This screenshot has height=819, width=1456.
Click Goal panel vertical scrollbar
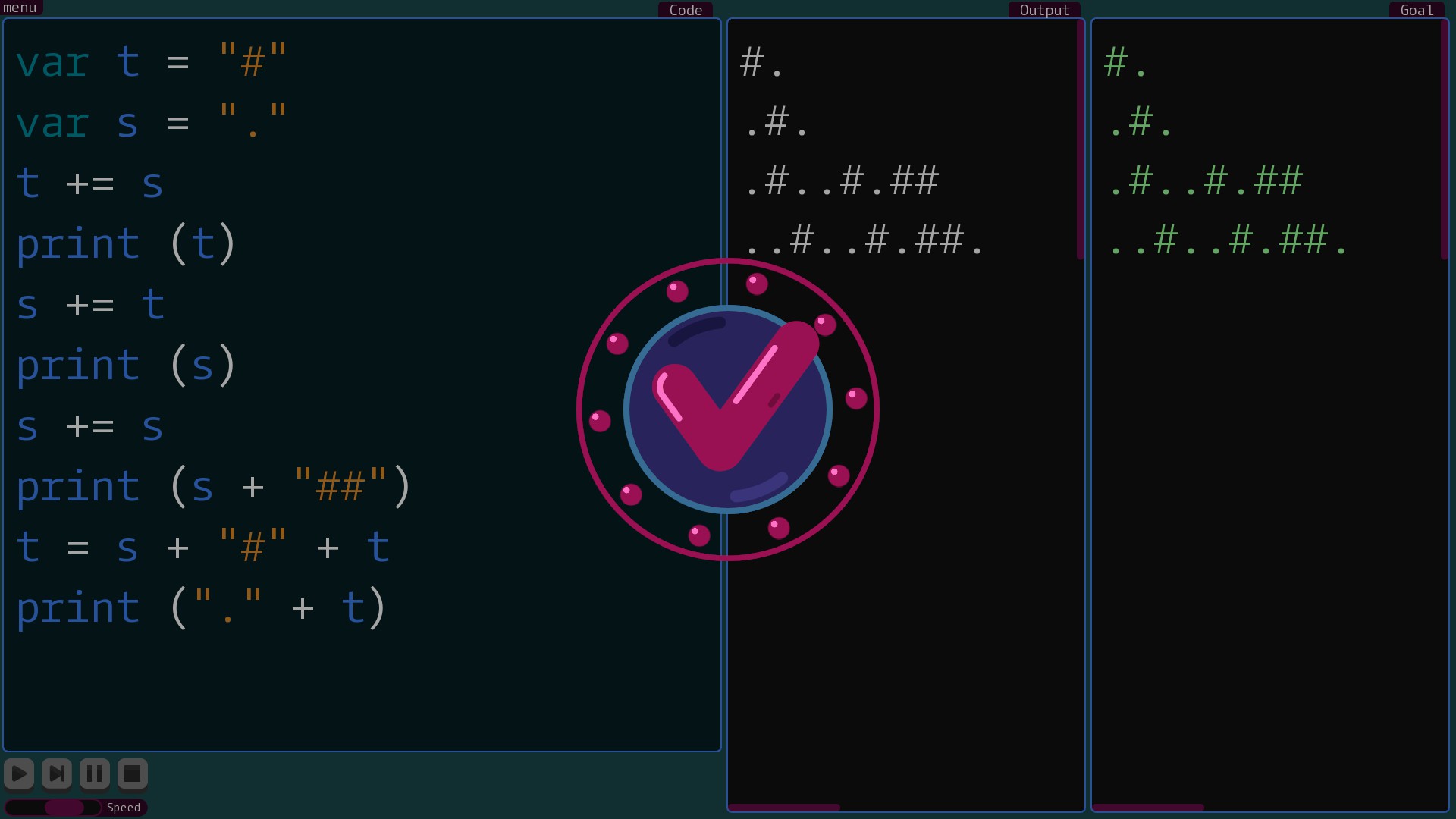coord(1445,140)
